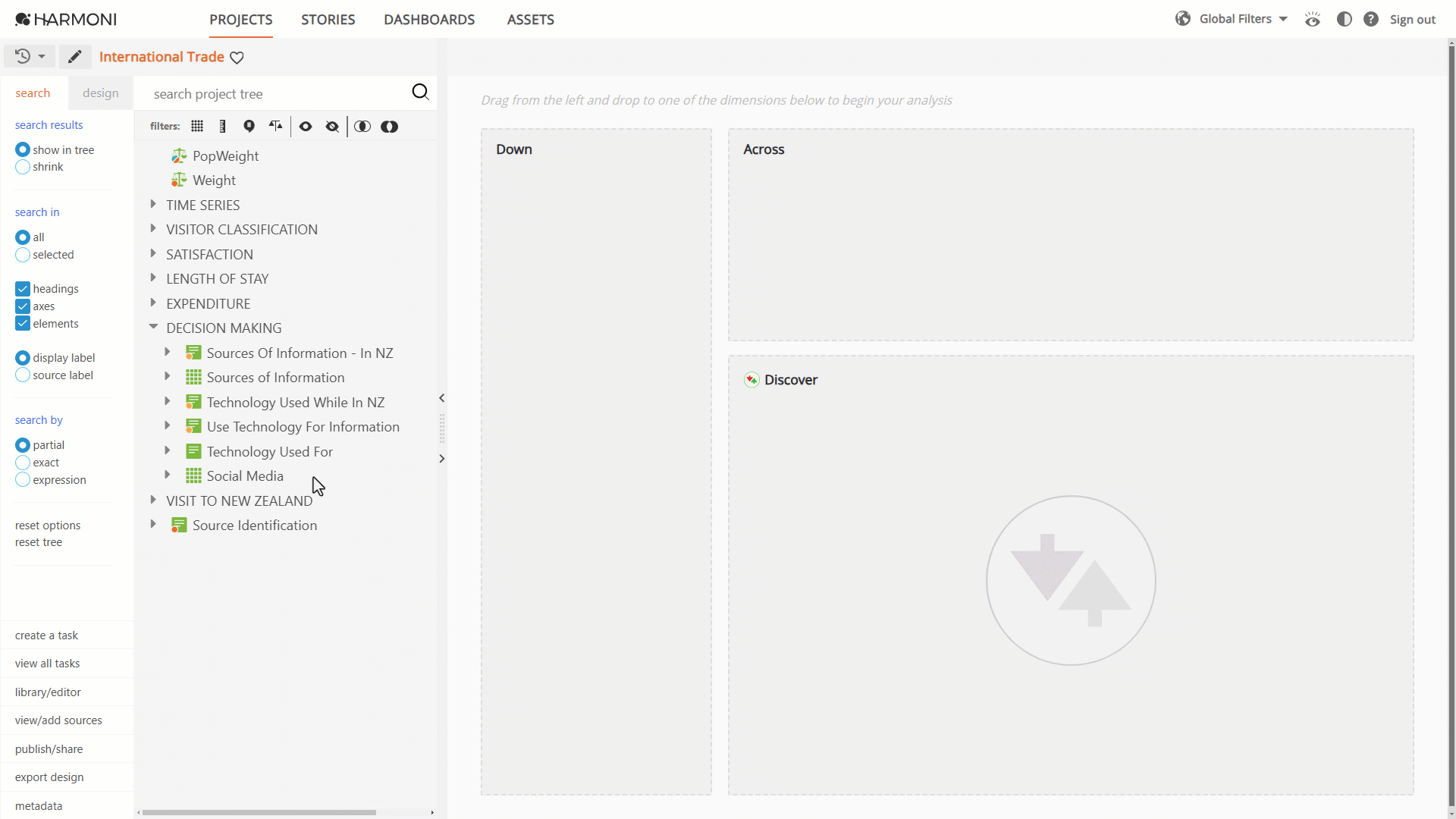Click Sign out
The width and height of the screenshot is (1456, 819).
[x=1412, y=20]
